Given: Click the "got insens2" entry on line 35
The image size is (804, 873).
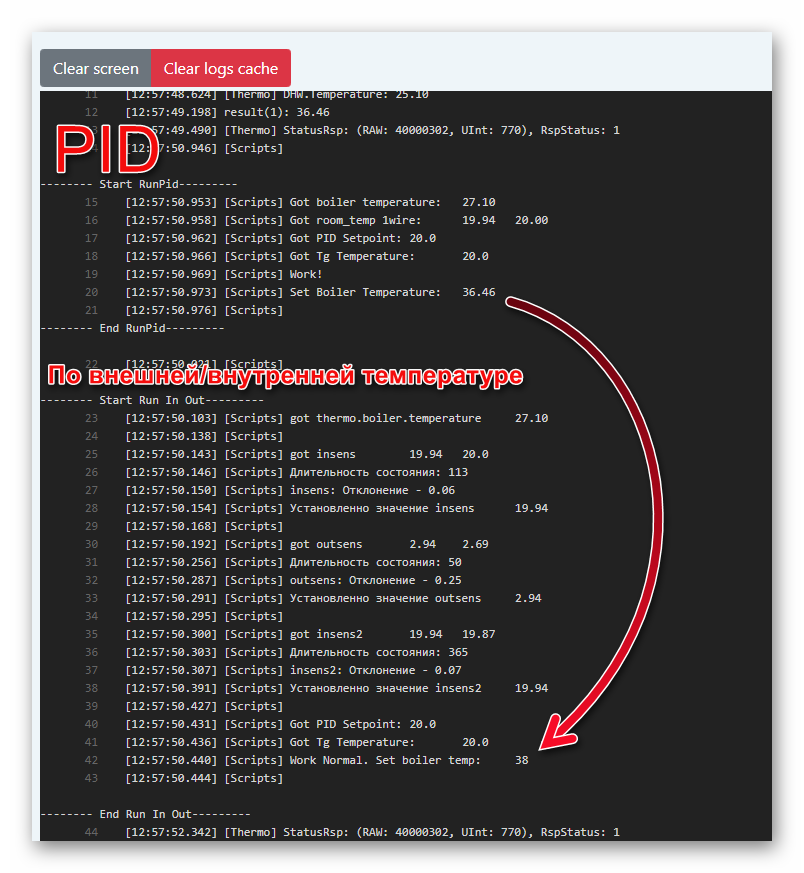Looking at the screenshot, I should 310,634.
